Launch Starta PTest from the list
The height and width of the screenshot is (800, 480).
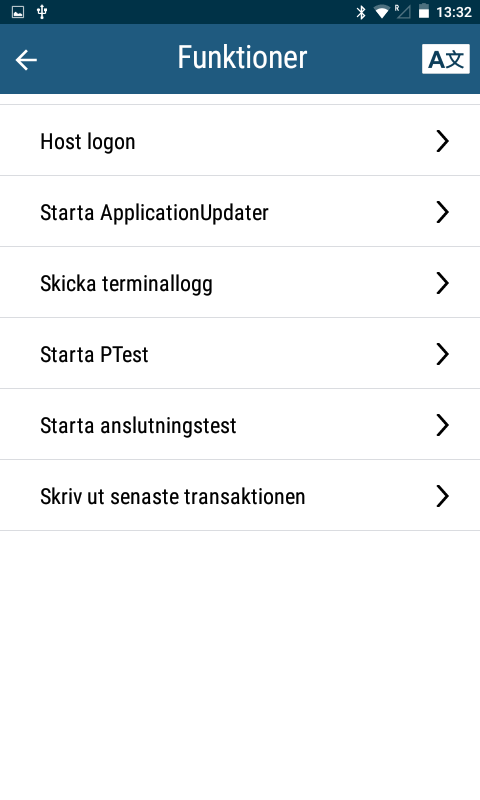(x=240, y=353)
